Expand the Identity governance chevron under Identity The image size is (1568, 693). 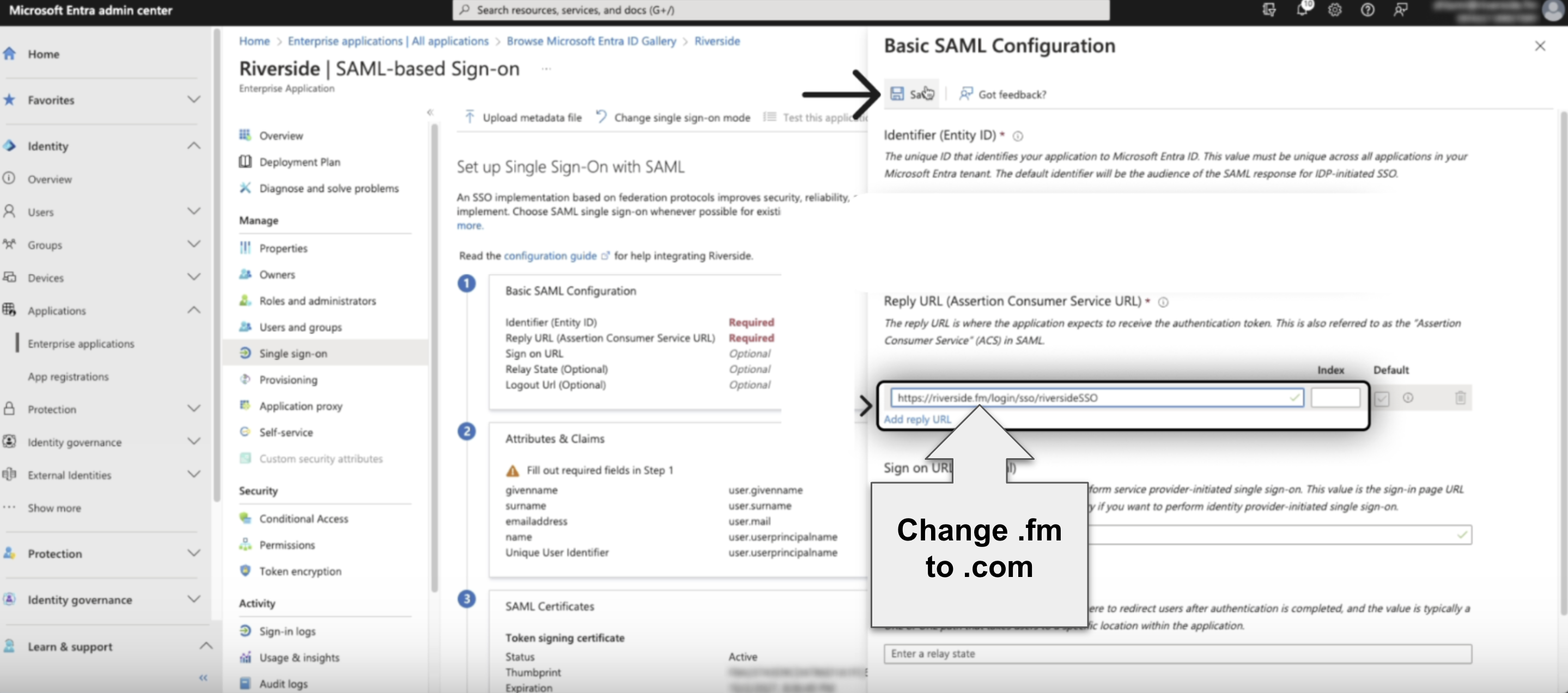(x=193, y=441)
